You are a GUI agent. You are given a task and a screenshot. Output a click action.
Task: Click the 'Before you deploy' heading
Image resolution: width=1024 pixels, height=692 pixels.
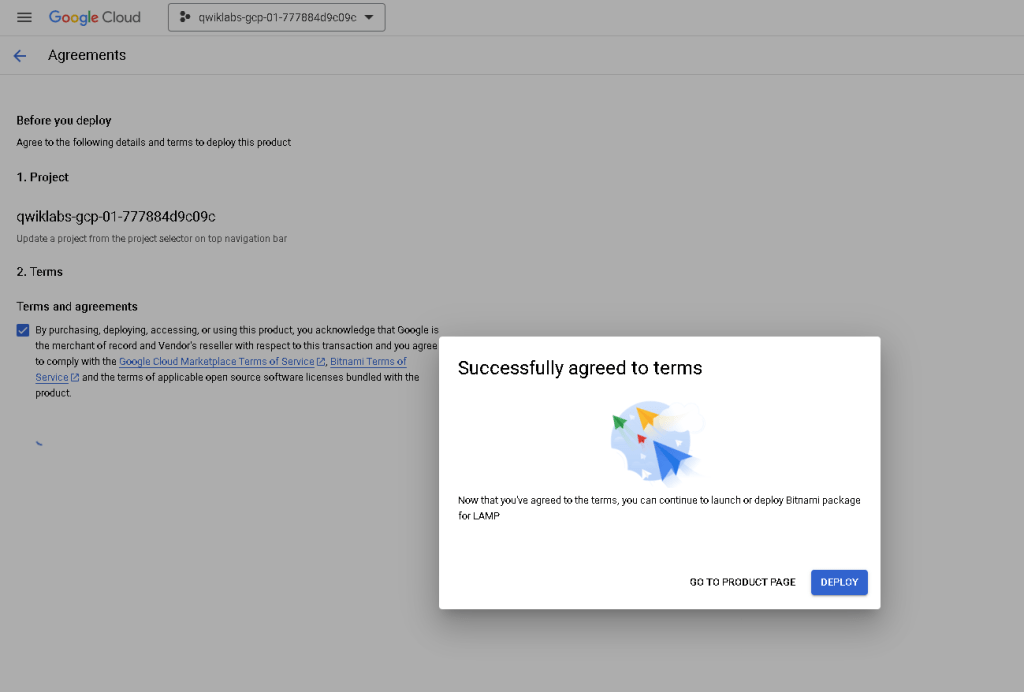(64, 121)
